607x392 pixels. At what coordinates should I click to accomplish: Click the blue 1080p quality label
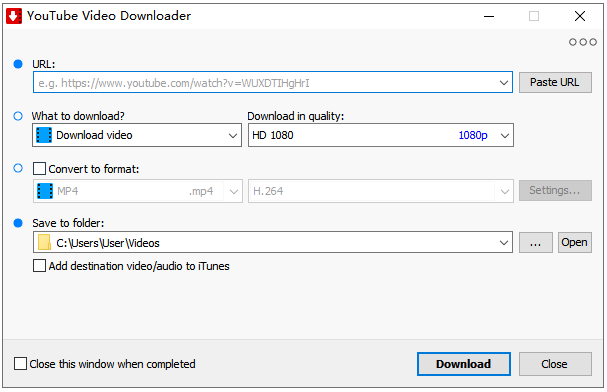[473, 135]
